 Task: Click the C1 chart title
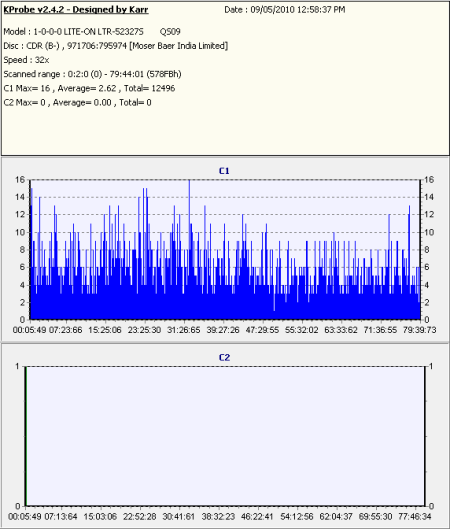coord(224,171)
